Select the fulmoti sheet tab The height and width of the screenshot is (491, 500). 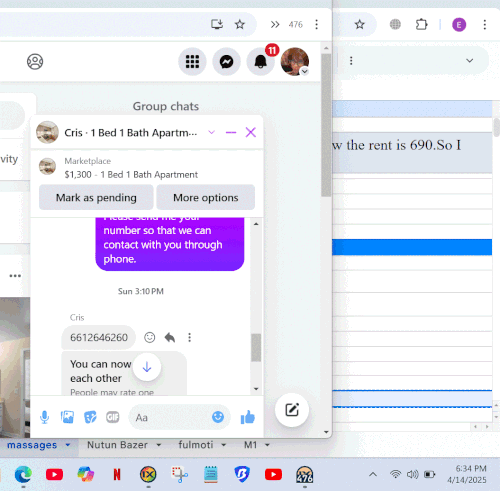coord(196,445)
